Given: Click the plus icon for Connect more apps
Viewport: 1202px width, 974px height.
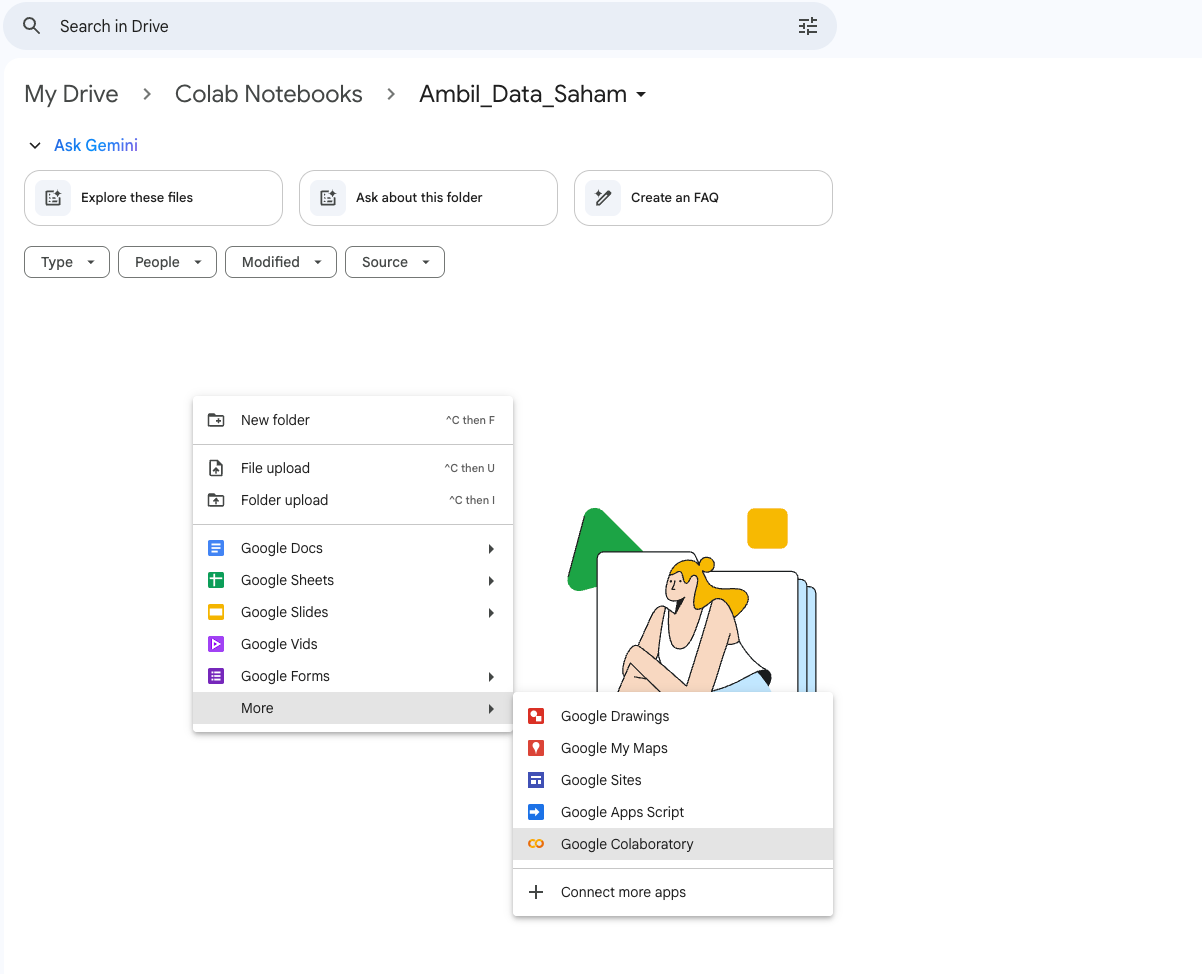Looking at the screenshot, I should point(536,892).
